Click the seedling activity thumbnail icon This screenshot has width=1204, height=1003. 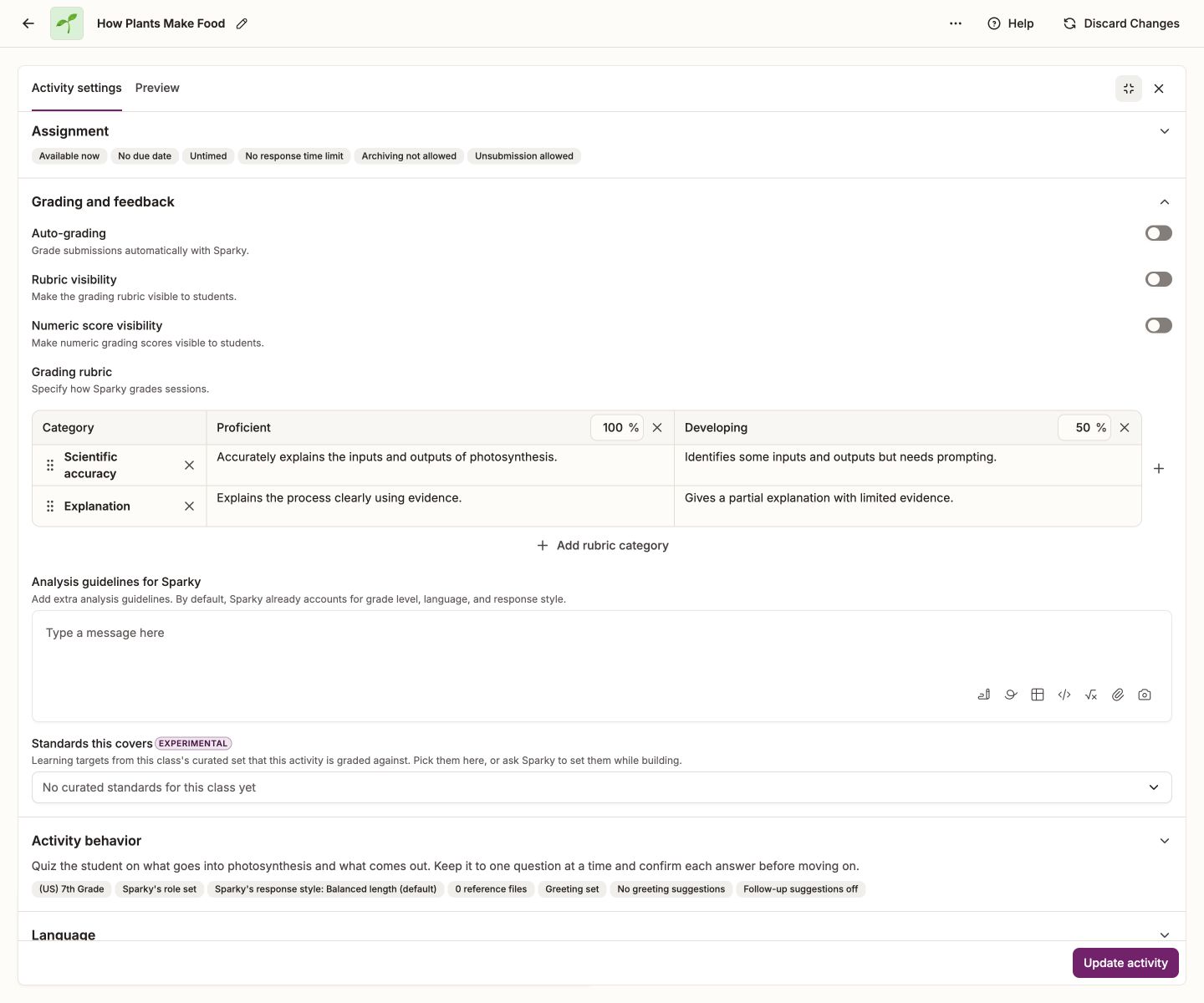(67, 23)
